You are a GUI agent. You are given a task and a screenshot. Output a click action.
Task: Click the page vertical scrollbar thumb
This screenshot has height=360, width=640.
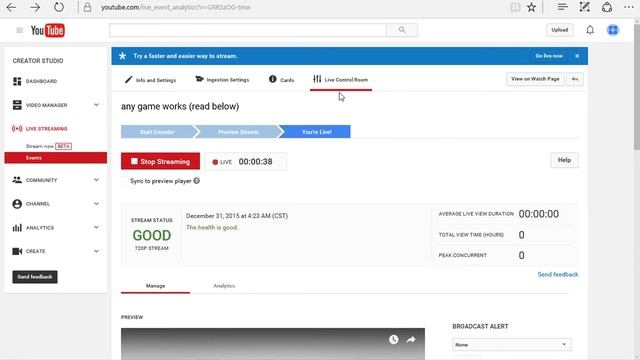(637, 86)
